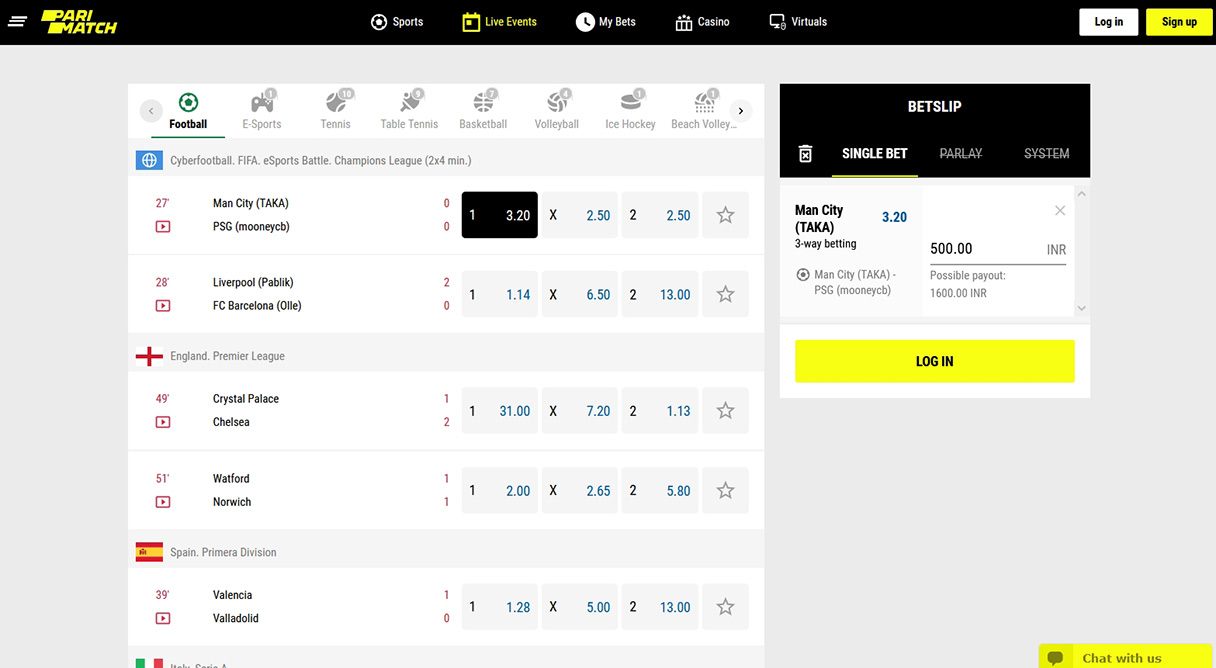Click the Parimatch logo

click(79, 21)
